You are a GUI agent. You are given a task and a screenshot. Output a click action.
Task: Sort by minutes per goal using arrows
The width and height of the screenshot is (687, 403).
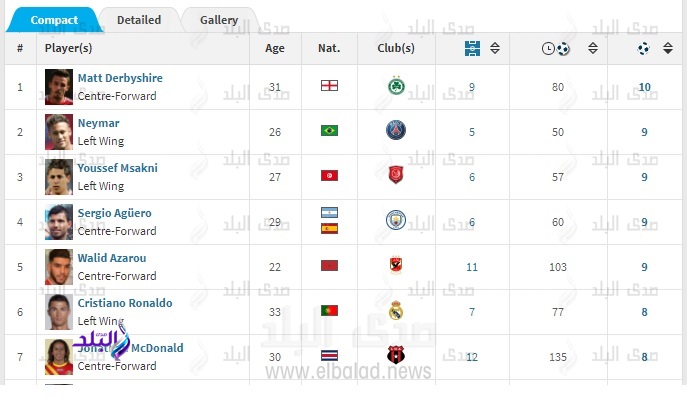point(592,48)
